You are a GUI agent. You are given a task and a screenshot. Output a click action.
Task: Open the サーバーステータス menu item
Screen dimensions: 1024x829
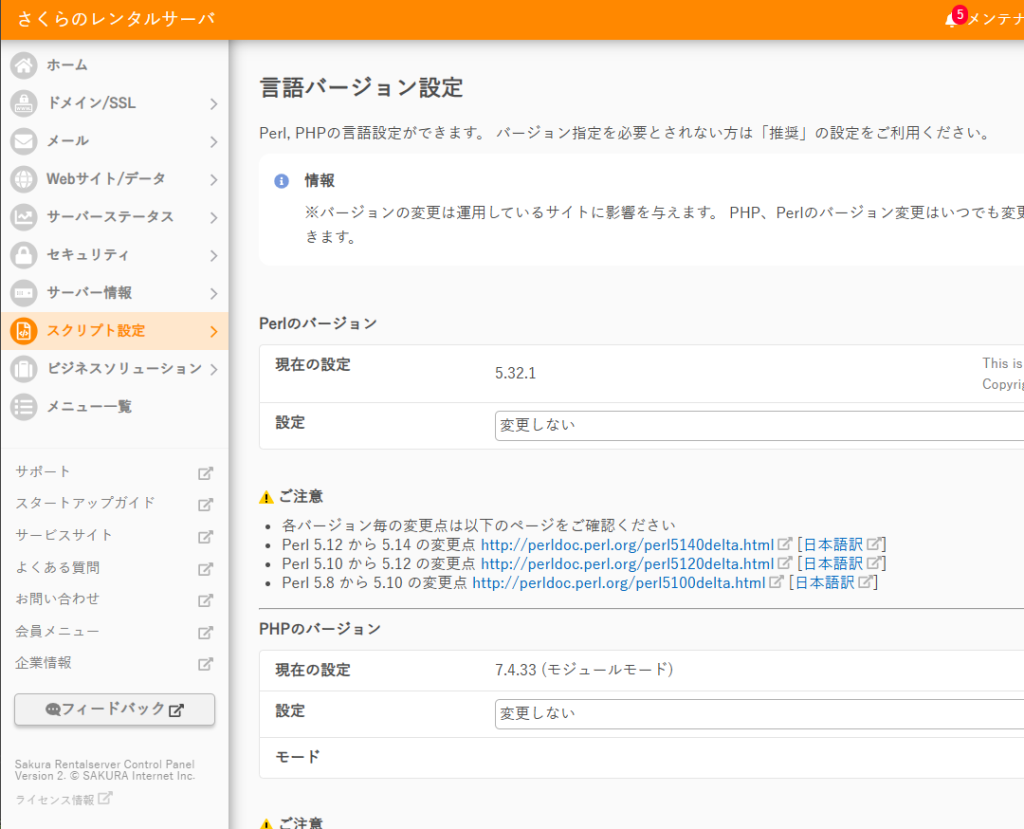(x=110, y=217)
